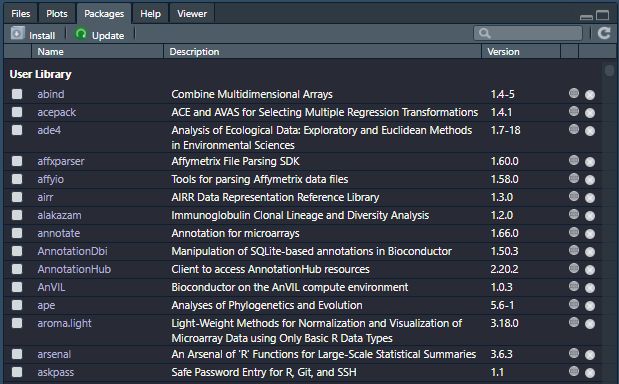Image resolution: width=619 pixels, height=384 pixels.
Task: Check the acepack package checkbox
Action: (x=17, y=112)
